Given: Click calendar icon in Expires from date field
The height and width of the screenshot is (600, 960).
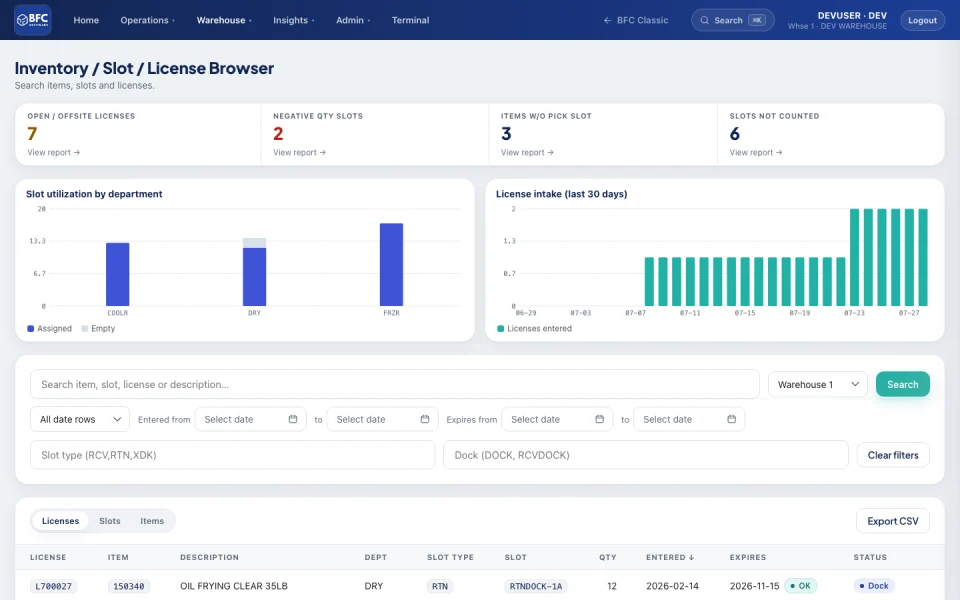Looking at the screenshot, I should (x=599, y=419).
